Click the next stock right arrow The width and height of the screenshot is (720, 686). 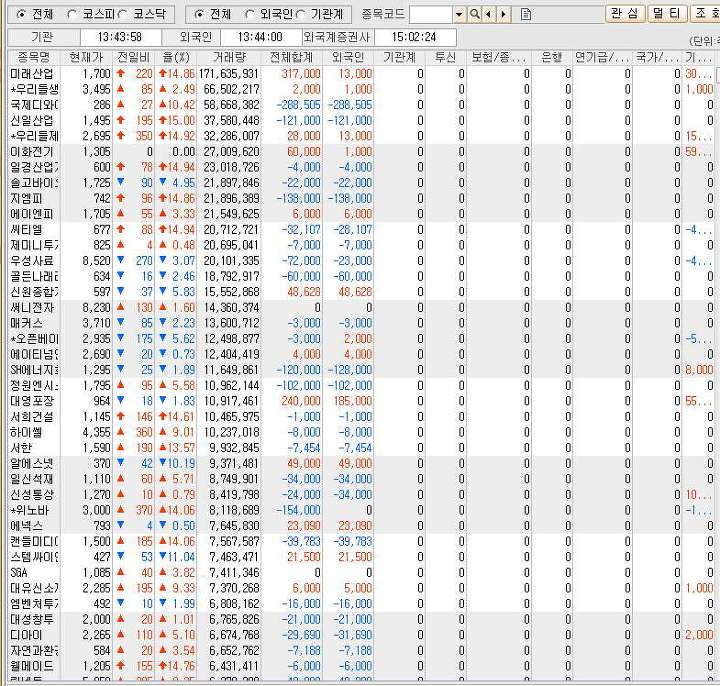click(x=504, y=15)
